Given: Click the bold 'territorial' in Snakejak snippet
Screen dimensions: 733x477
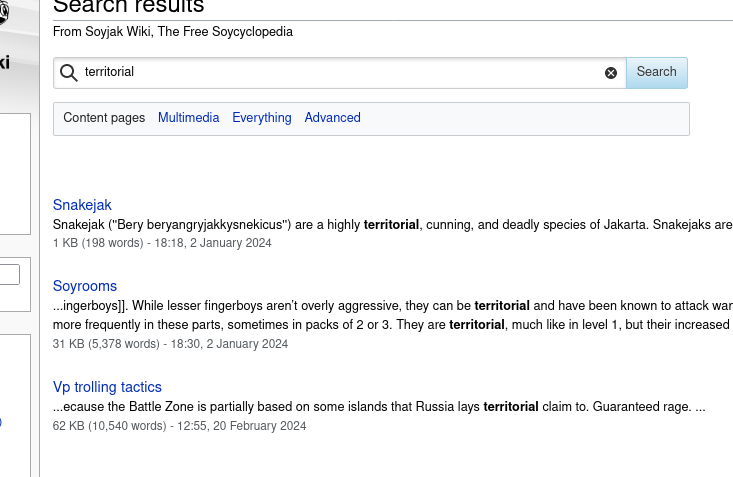Looking at the screenshot, I should tap(391, 225).
